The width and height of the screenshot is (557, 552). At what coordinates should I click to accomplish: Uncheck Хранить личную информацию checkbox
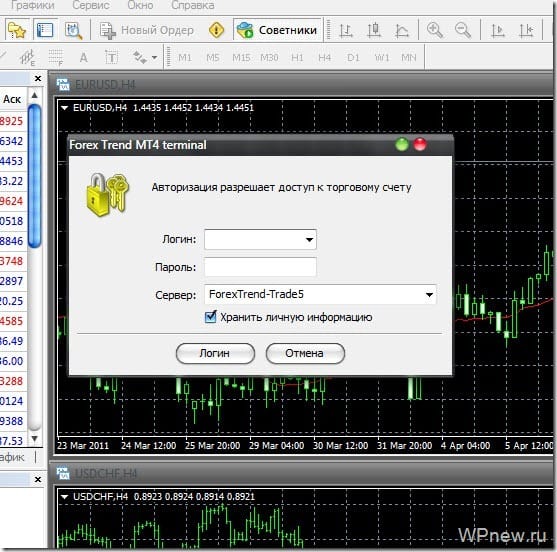tap(210, 316)
